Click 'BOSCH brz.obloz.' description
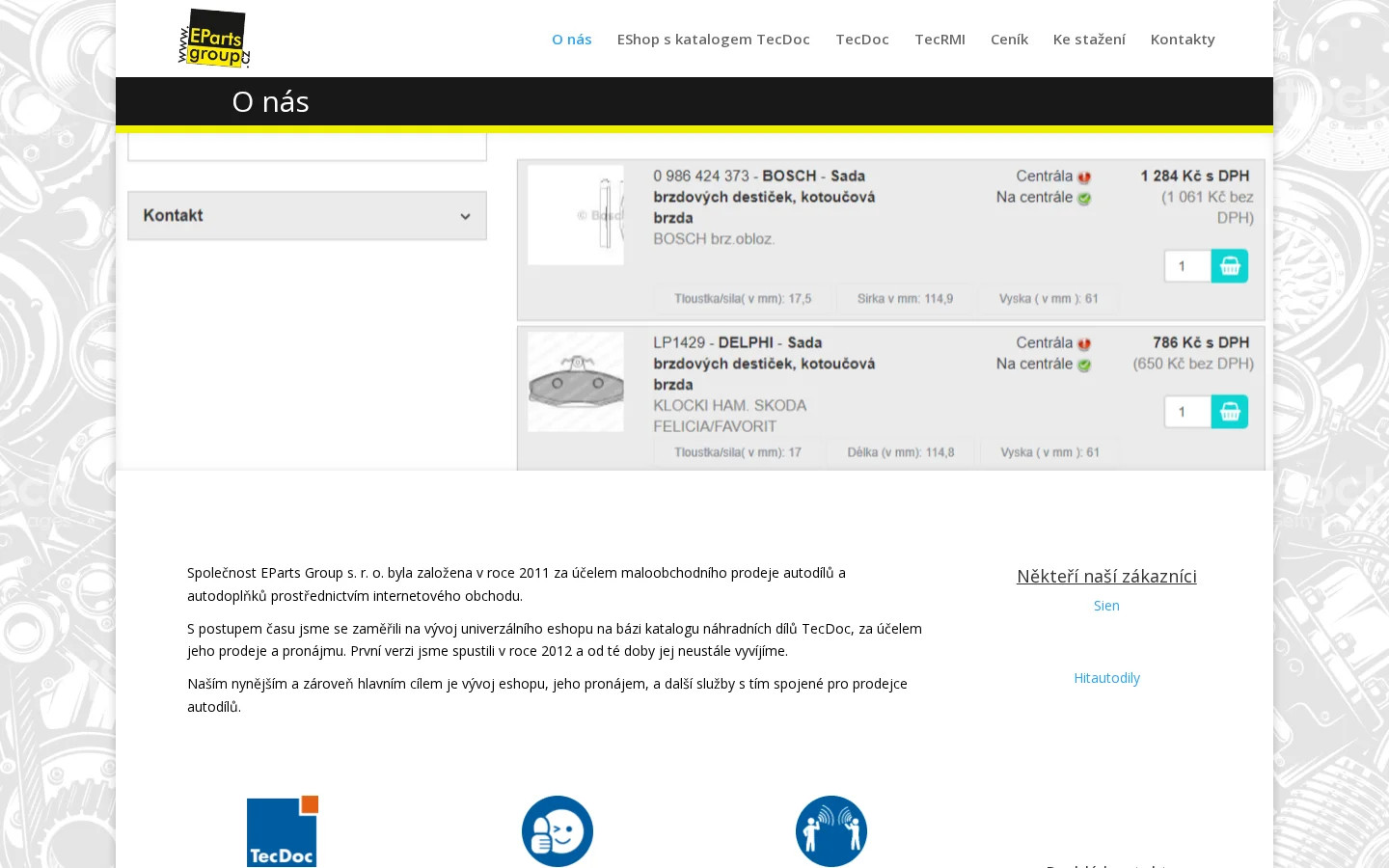Screen dimensions: 1389x868 point(714,239)
